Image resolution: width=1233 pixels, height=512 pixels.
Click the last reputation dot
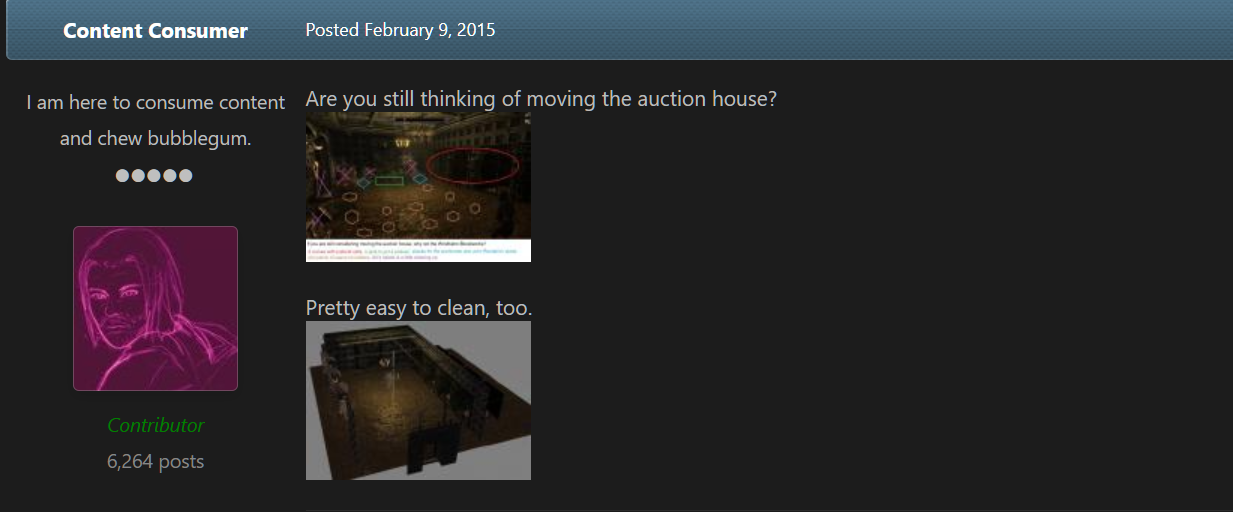point(186,176)
